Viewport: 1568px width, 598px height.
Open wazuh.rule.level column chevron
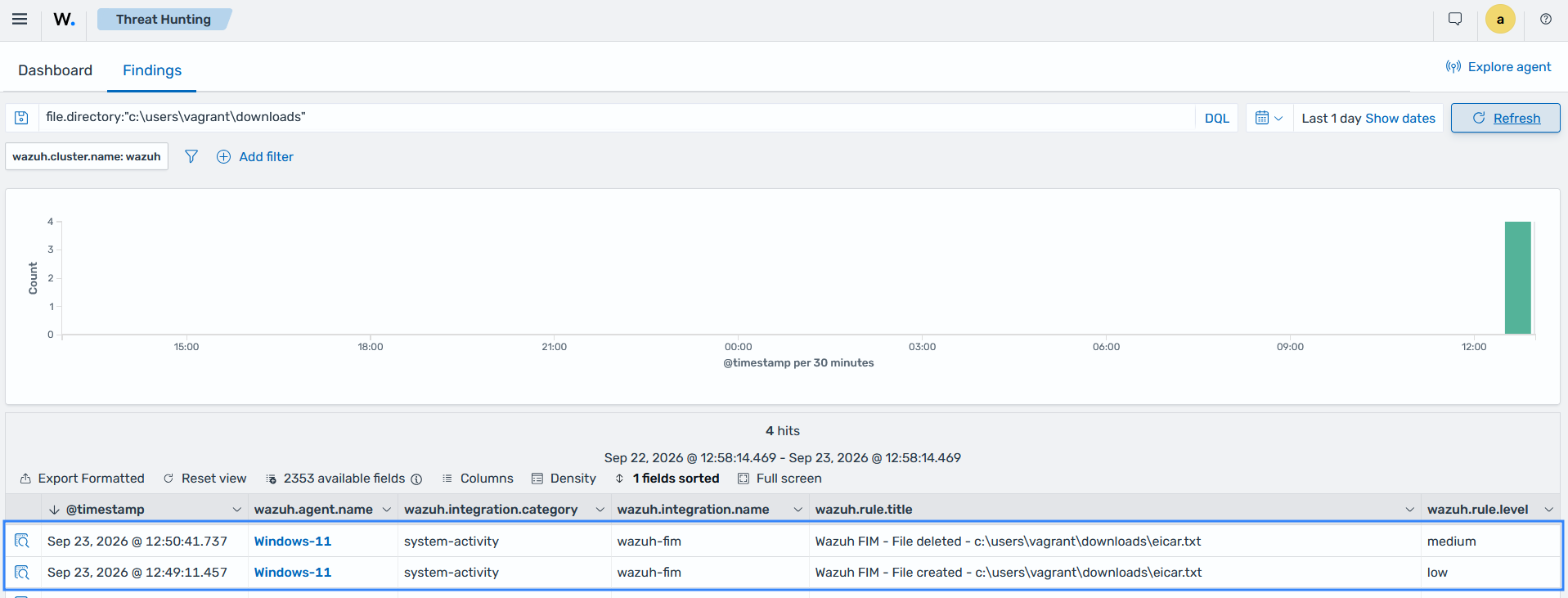[1549, 510]
